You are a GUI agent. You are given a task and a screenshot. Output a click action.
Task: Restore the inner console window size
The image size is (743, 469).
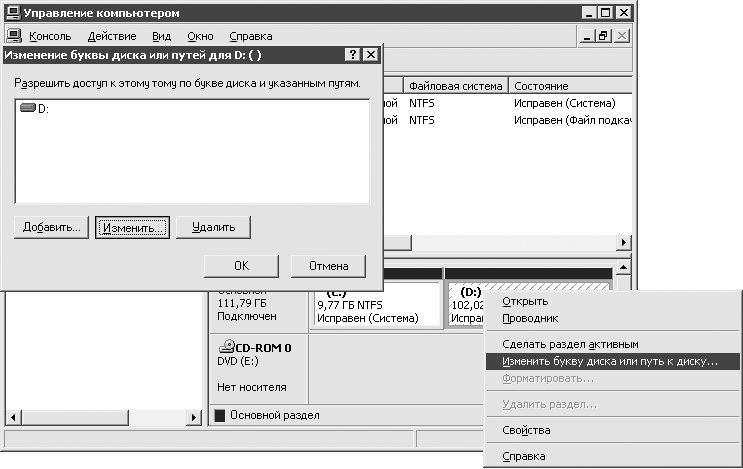tap(603, 36)
